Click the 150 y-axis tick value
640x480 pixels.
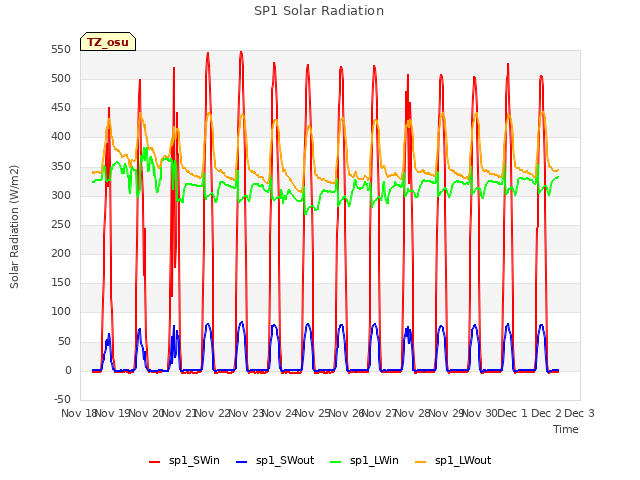click(61, 282)
